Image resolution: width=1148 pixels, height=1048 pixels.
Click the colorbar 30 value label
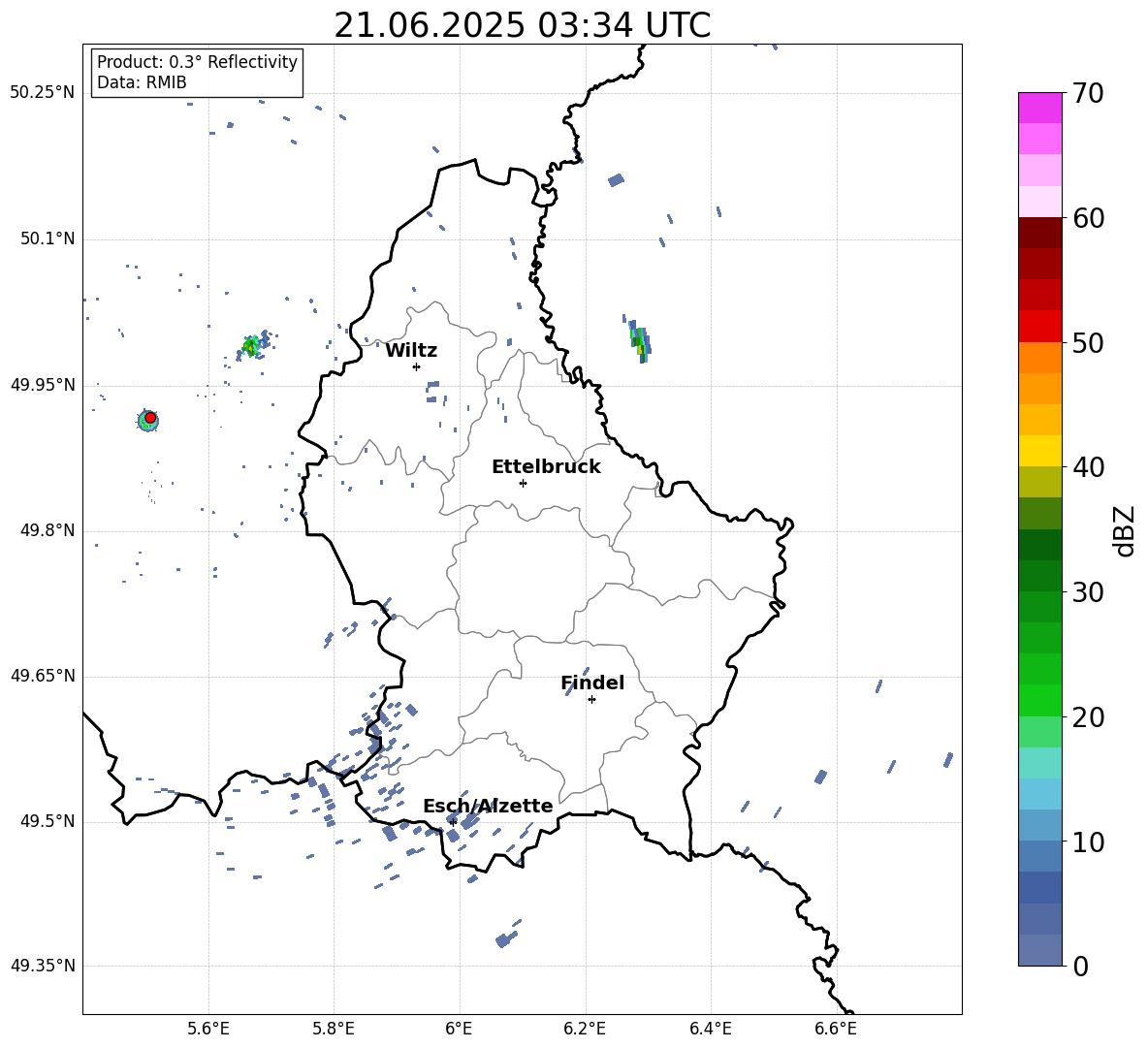[1089, 592]
